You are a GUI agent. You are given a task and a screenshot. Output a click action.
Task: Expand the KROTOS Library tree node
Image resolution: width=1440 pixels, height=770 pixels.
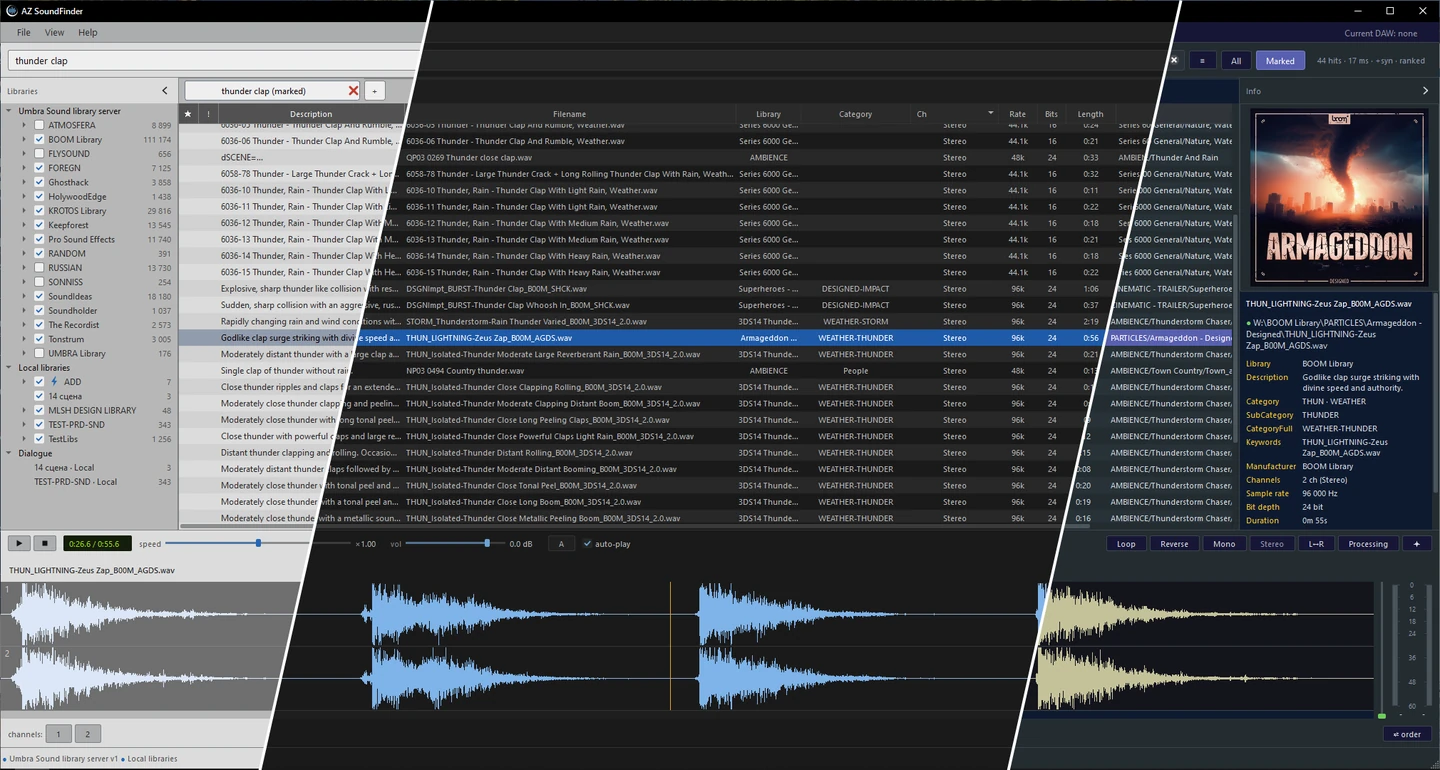(24, 211)
